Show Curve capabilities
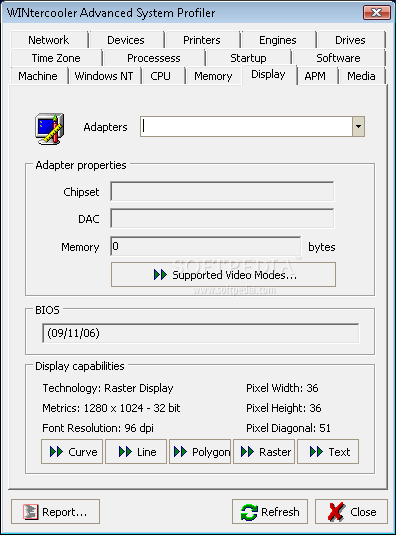This screenshot has height=535, width=396. point(72,452)
